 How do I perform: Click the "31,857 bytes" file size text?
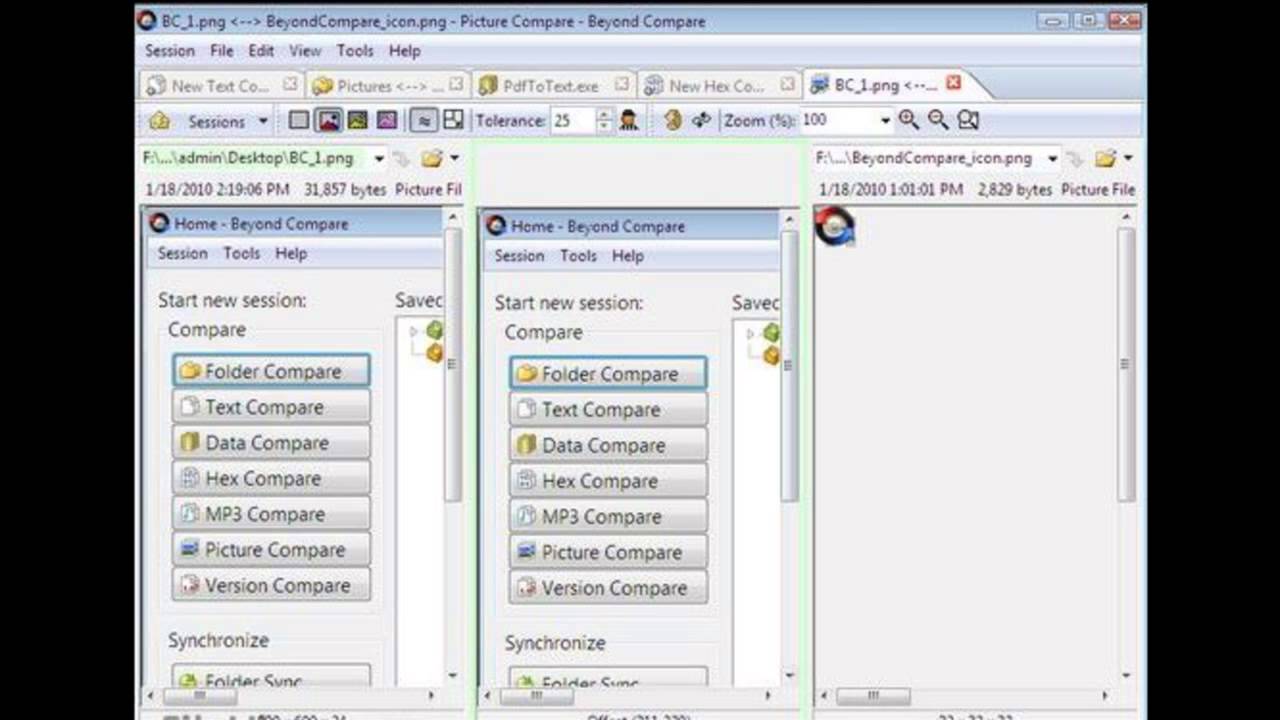pyautogui.click(x=345, y=189)
